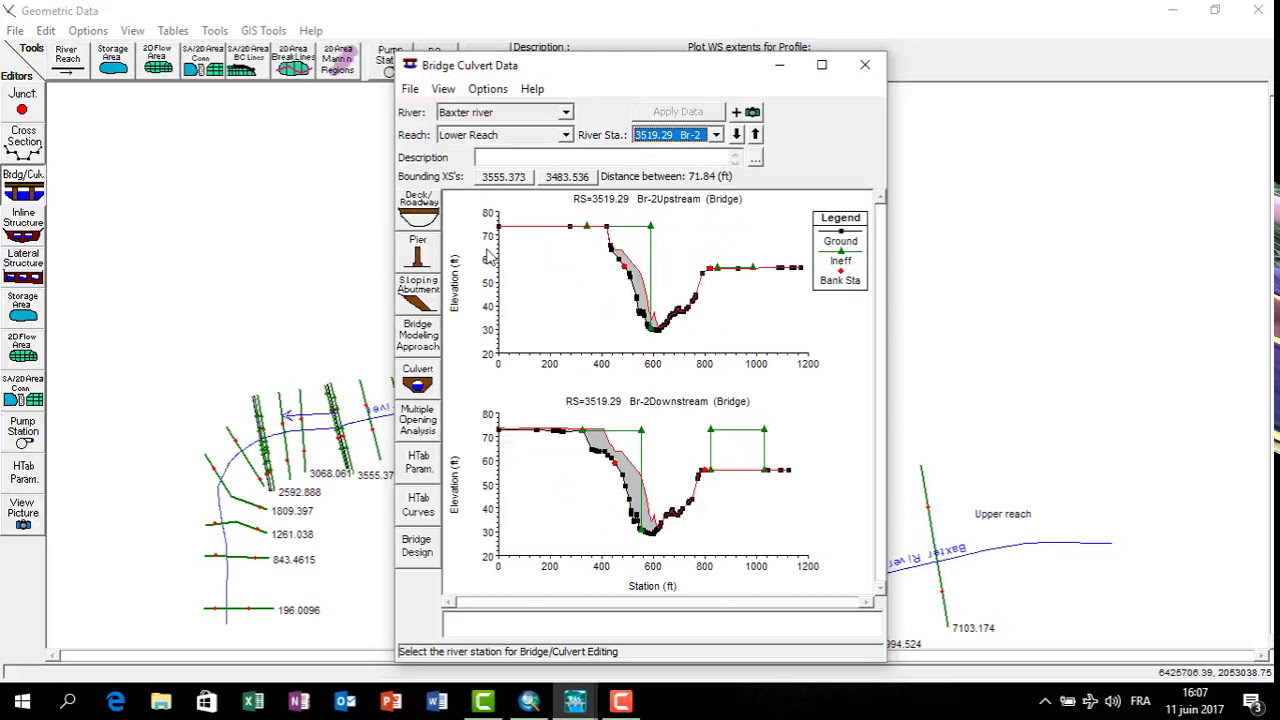Viewport: 1280px width, 720px height.
Task: Open Edit menu in Geometric Data window
Action: pos(46,31)
